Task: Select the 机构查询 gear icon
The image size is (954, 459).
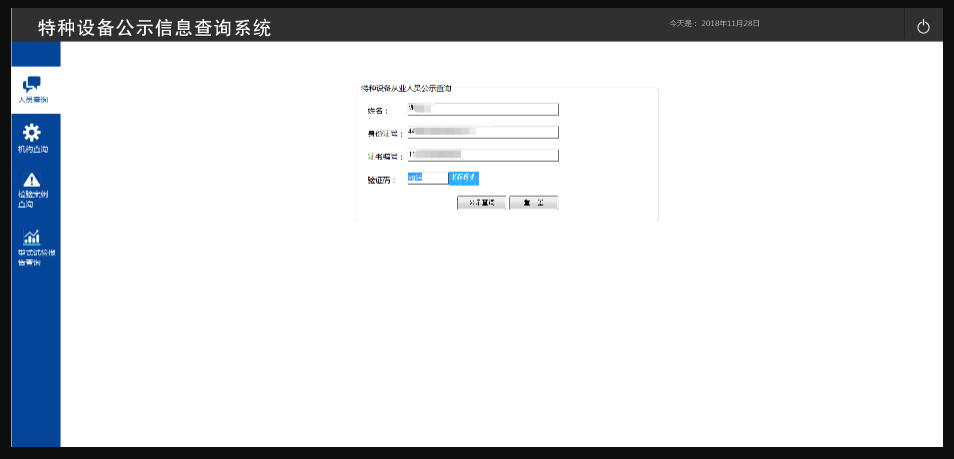Action: (x=32, y=132)
